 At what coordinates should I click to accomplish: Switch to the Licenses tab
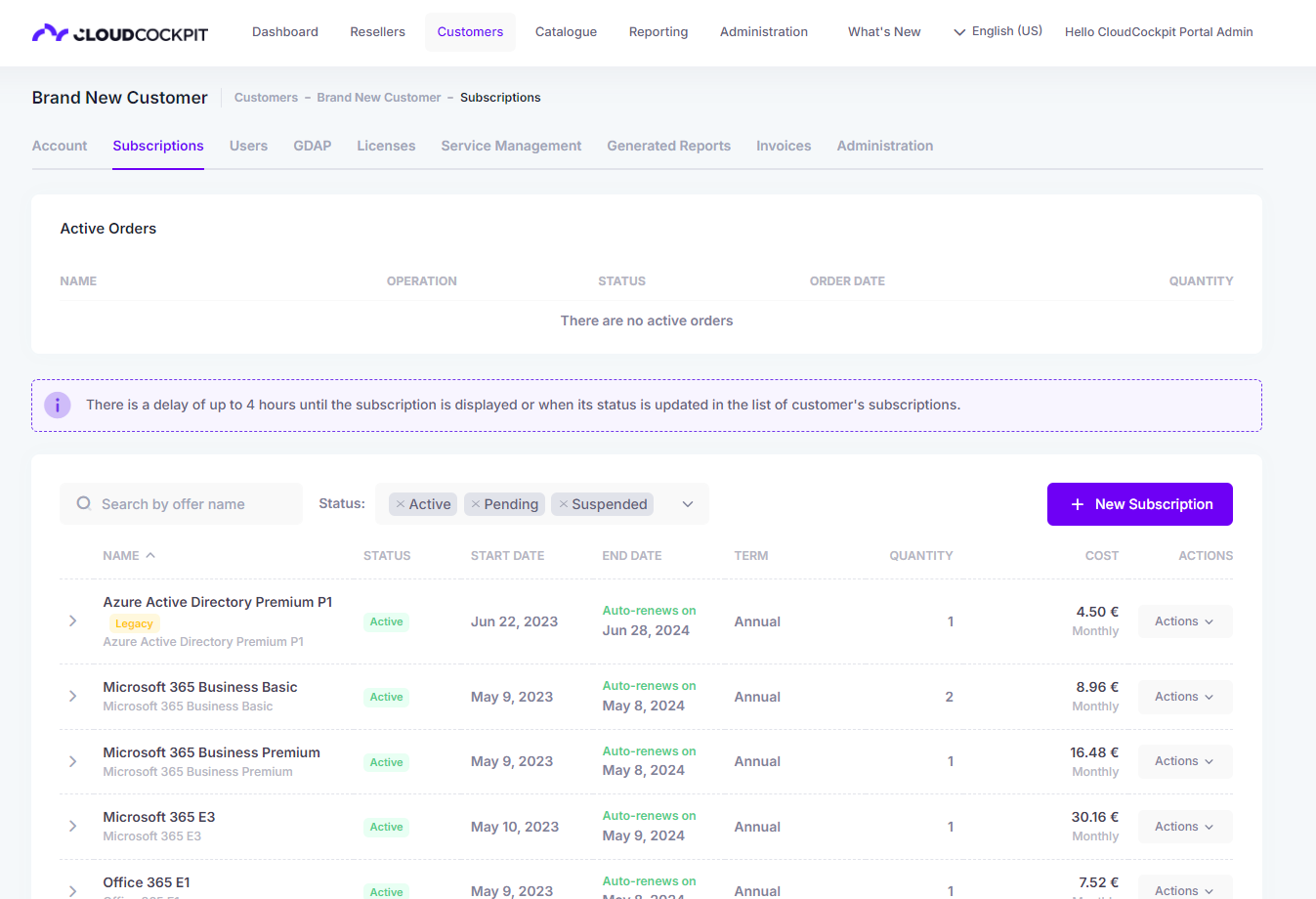point(386,146)
